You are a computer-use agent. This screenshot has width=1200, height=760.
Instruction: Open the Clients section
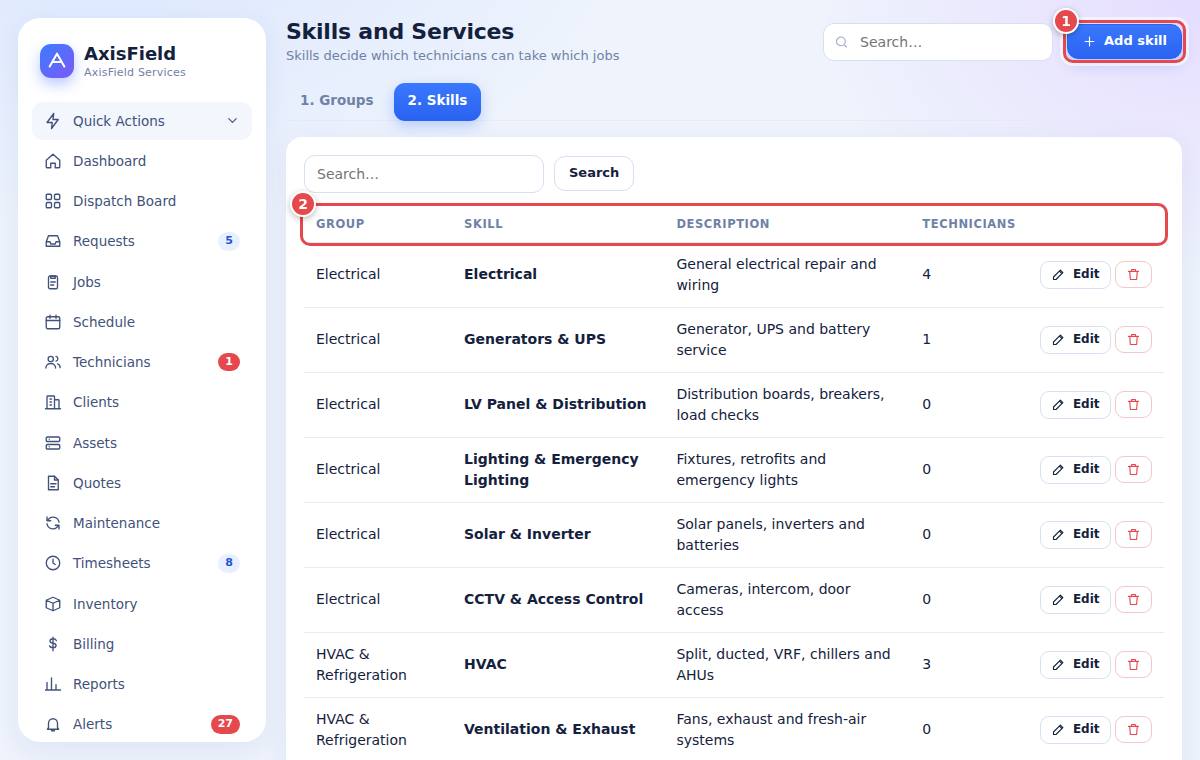pos(142,402)
